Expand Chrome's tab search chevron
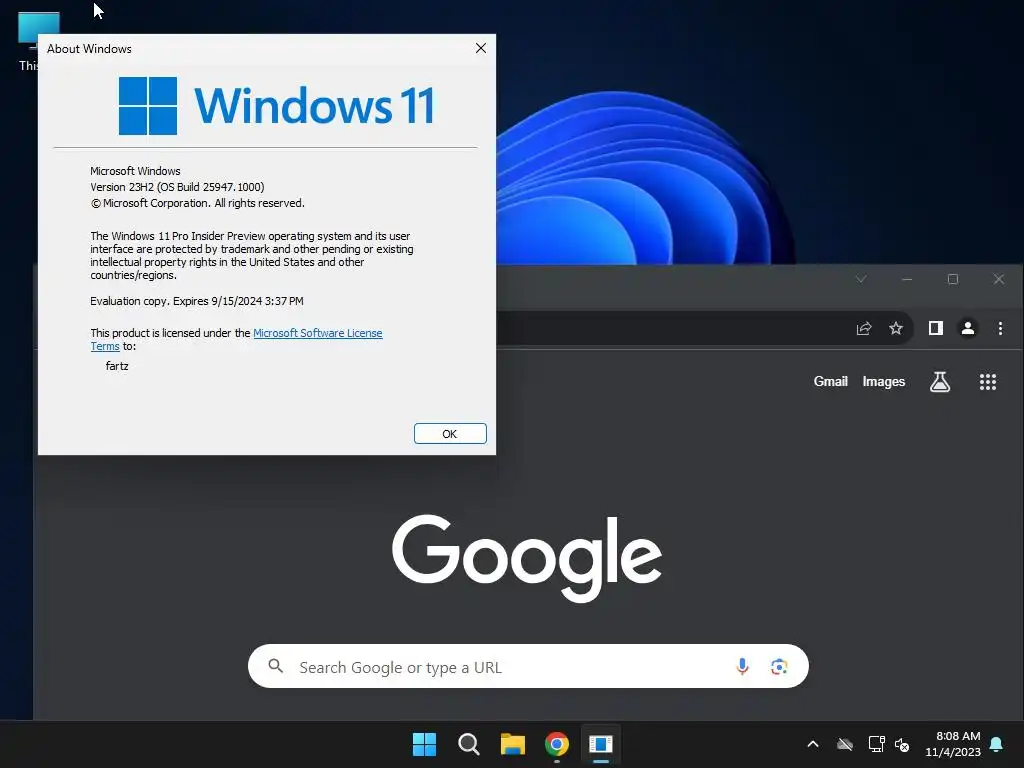The width and height of the screenshot is (1024, 768). click(x=861, y=279)
